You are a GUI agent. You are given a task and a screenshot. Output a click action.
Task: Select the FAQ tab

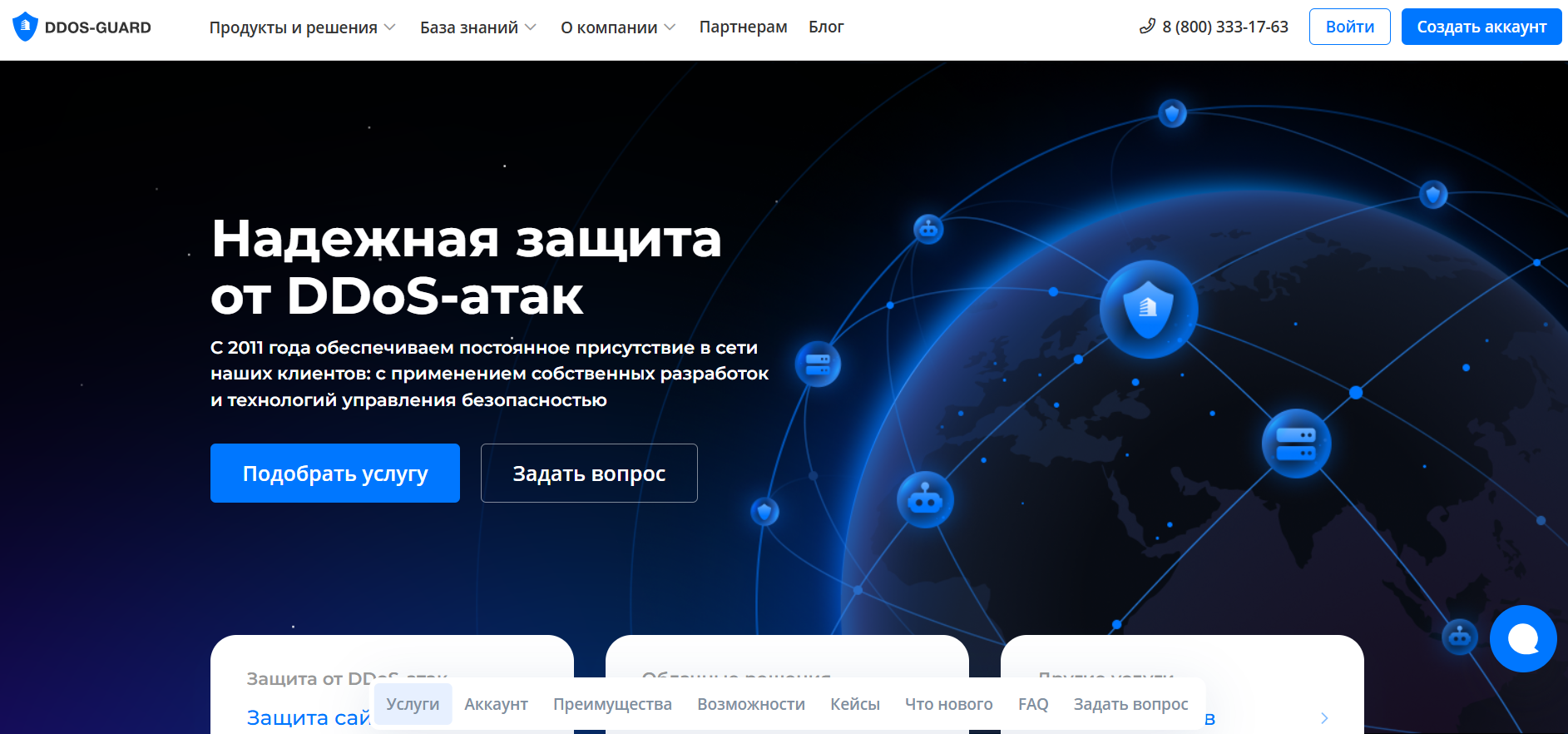tap(1033, 704)
